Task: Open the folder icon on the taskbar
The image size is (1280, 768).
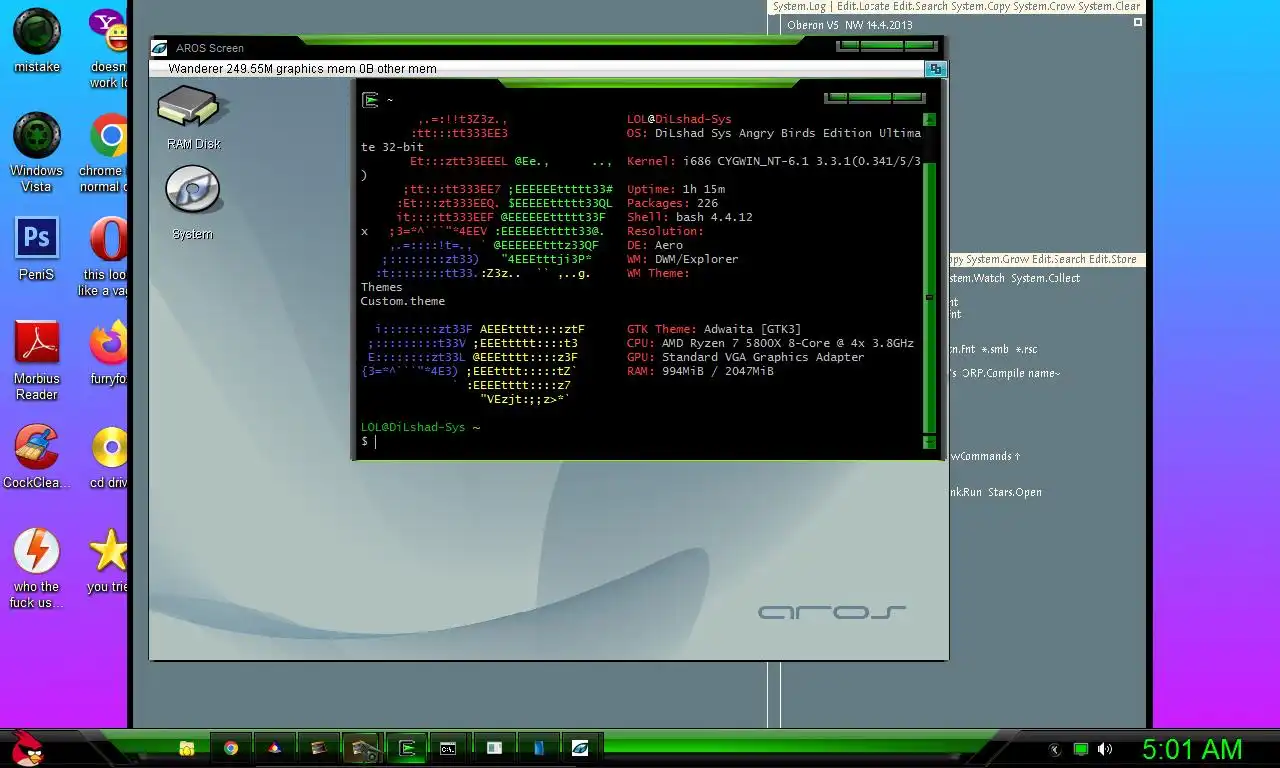Action: point(186,747)
